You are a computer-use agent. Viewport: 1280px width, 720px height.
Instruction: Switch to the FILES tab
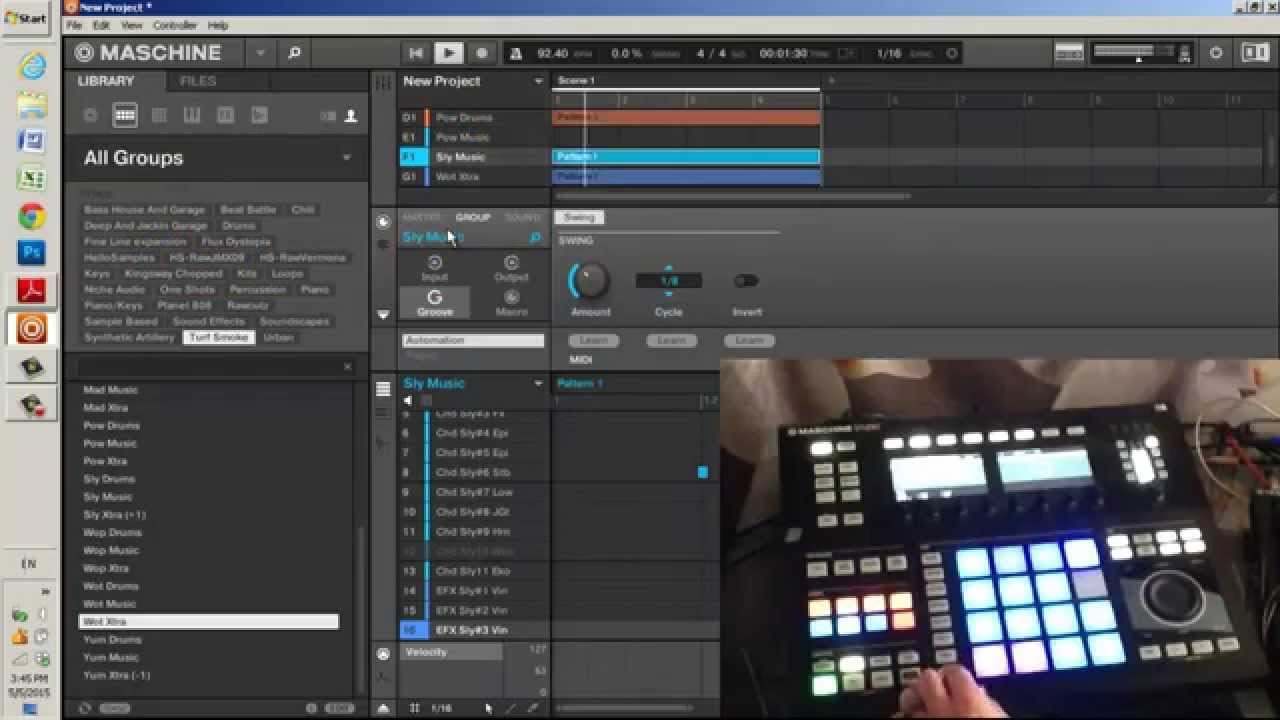(x=198, y=81)
